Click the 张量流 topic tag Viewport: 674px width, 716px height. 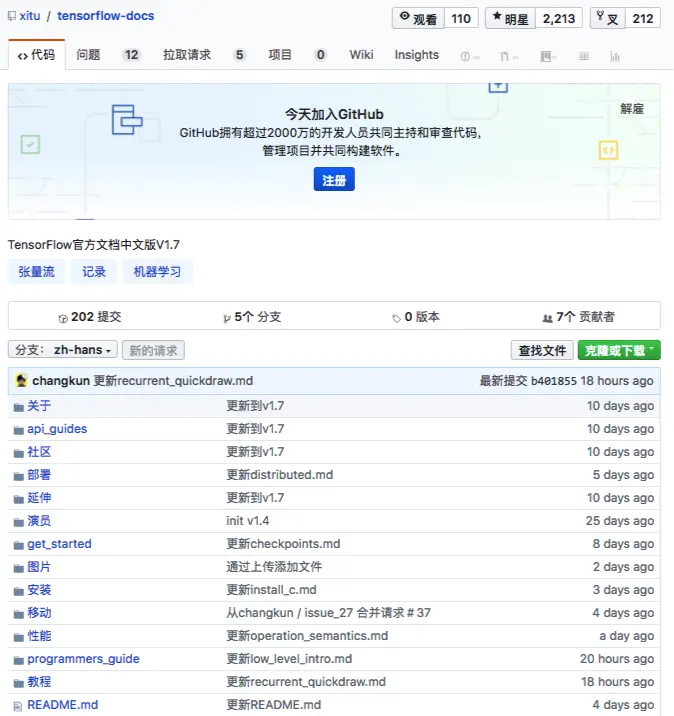(x=36, y=271)
